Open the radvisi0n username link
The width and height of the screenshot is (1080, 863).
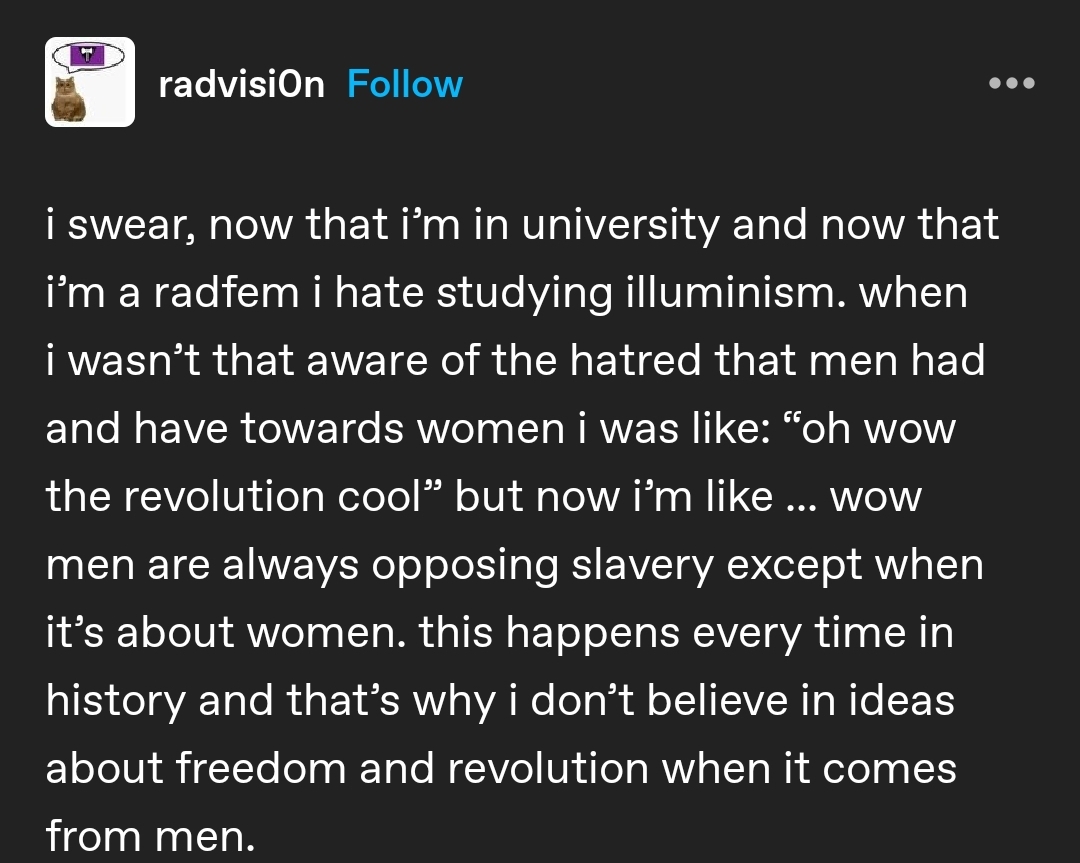click(241, 85)
